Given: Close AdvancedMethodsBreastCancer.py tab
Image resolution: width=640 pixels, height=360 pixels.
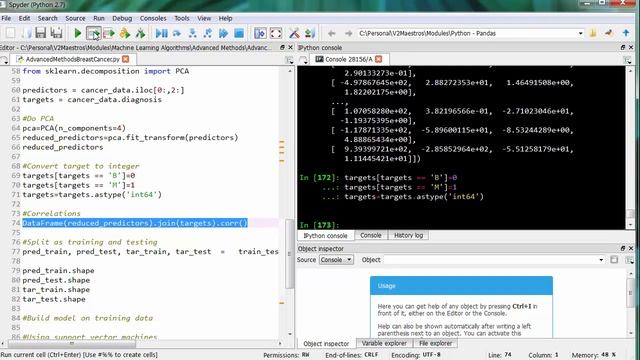Looking at the screenshot, I should (126, 60).
